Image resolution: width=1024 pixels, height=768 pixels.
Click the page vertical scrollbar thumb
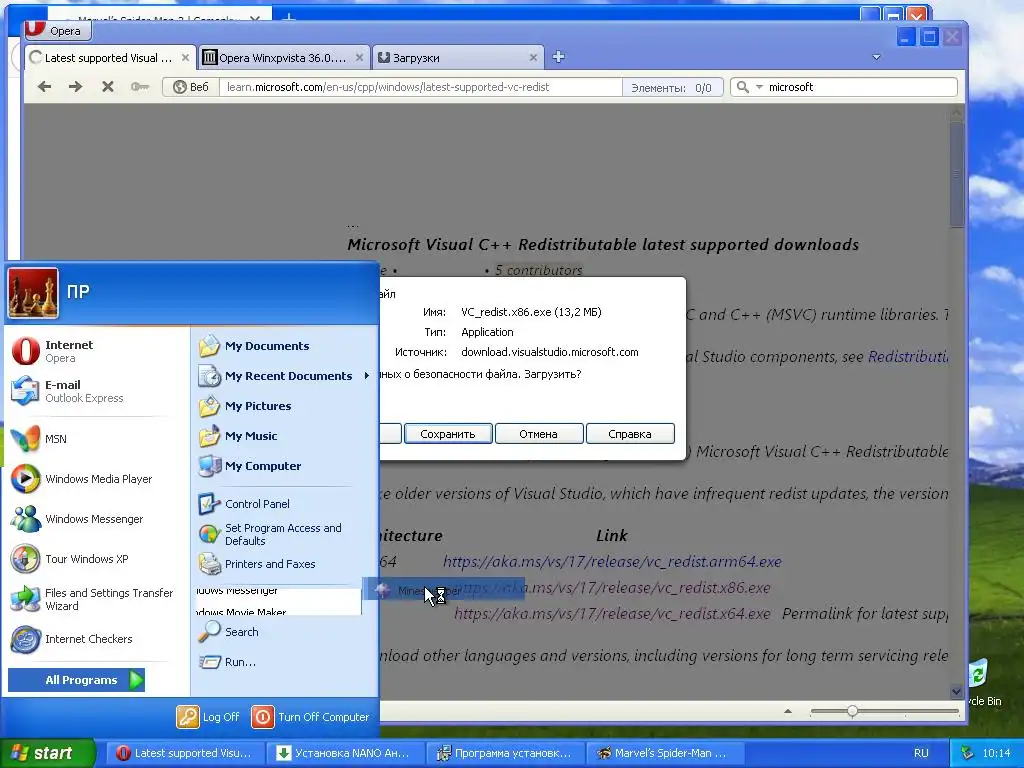tap(956, 173)
